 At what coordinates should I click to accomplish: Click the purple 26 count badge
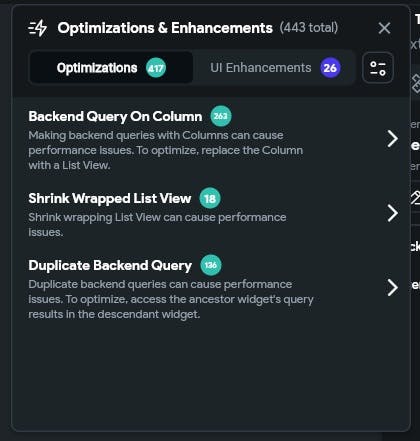pos(330,68)
